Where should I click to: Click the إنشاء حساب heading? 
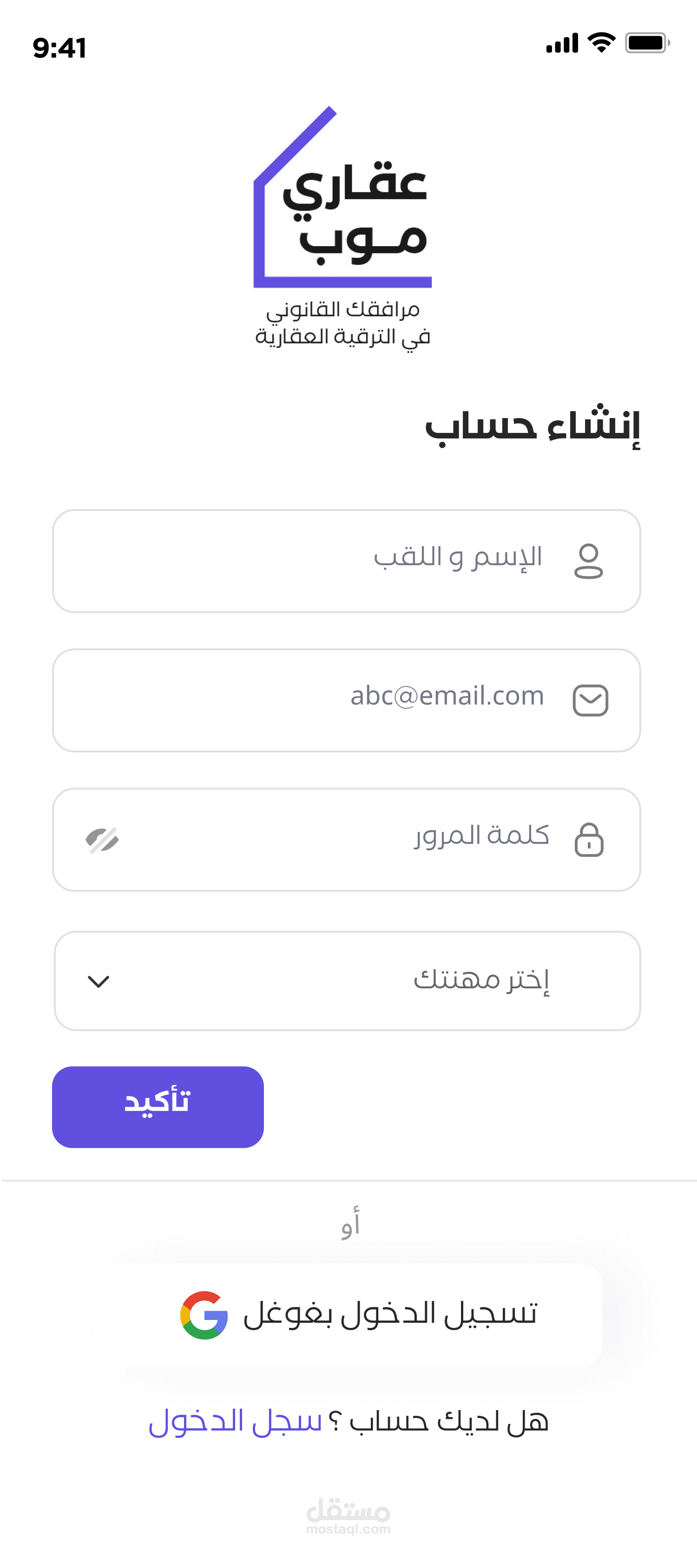point(533,426)
